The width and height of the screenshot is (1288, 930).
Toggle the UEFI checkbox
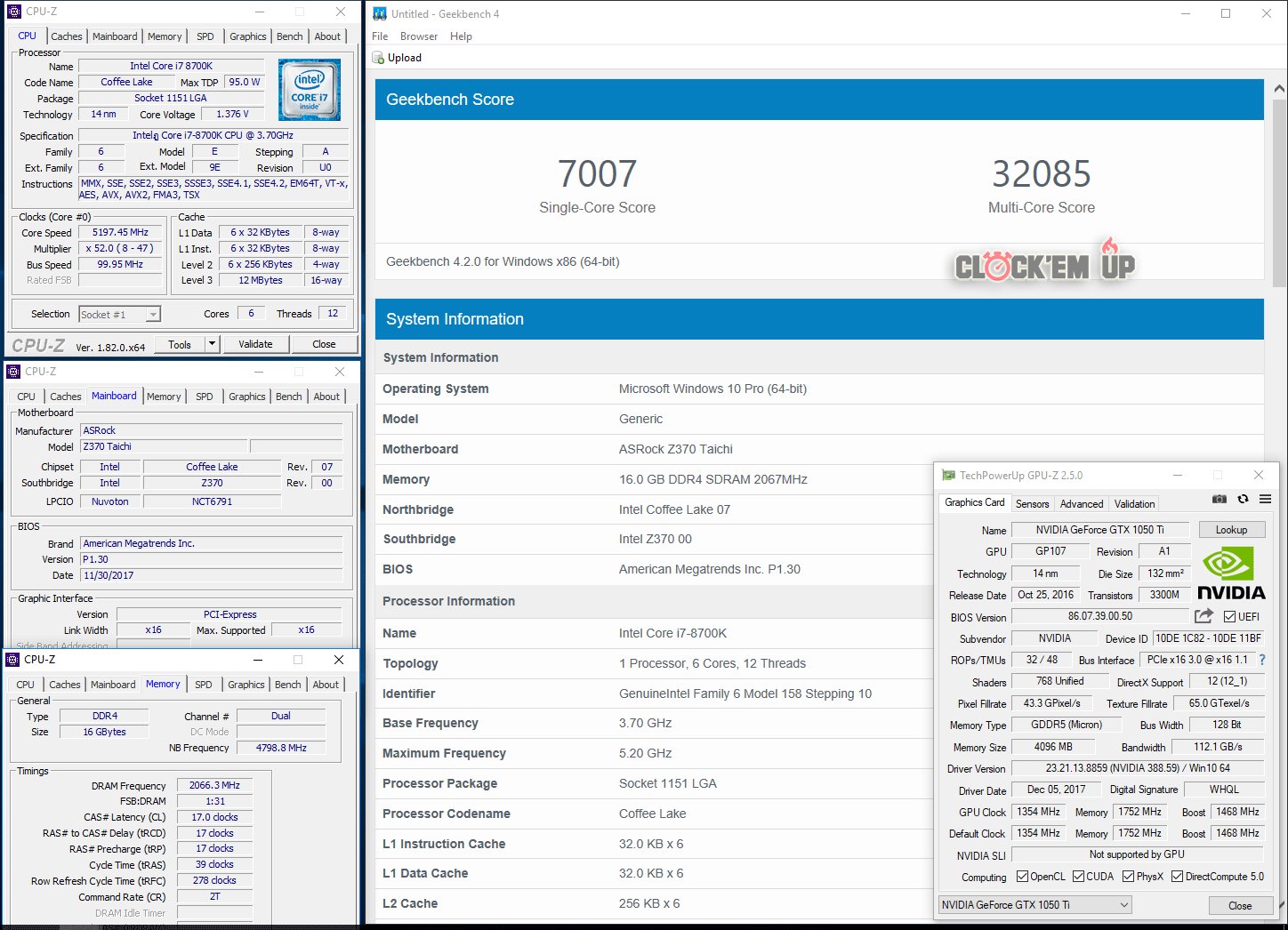(1229, 617)
